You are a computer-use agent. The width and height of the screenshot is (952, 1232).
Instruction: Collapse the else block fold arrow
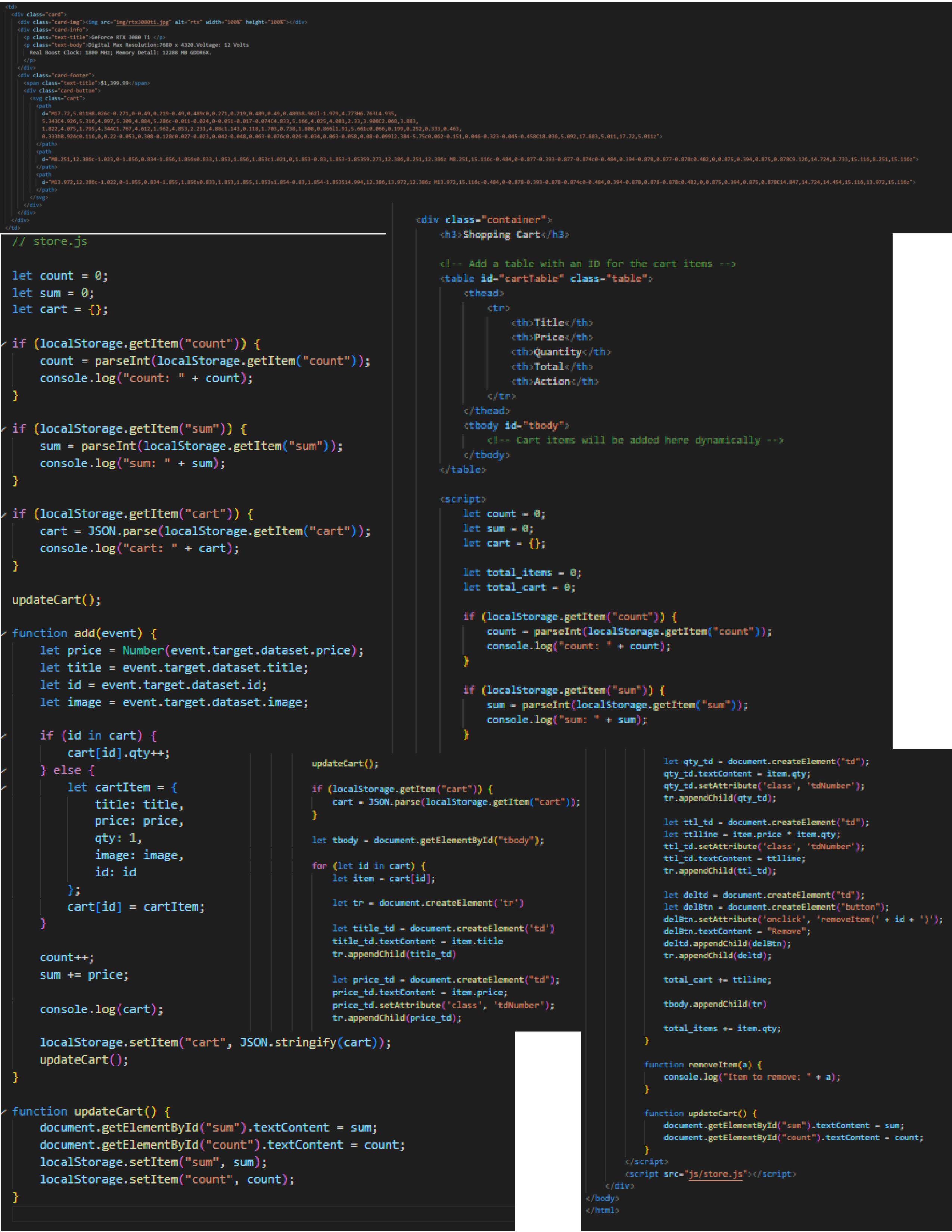point(3,771)
